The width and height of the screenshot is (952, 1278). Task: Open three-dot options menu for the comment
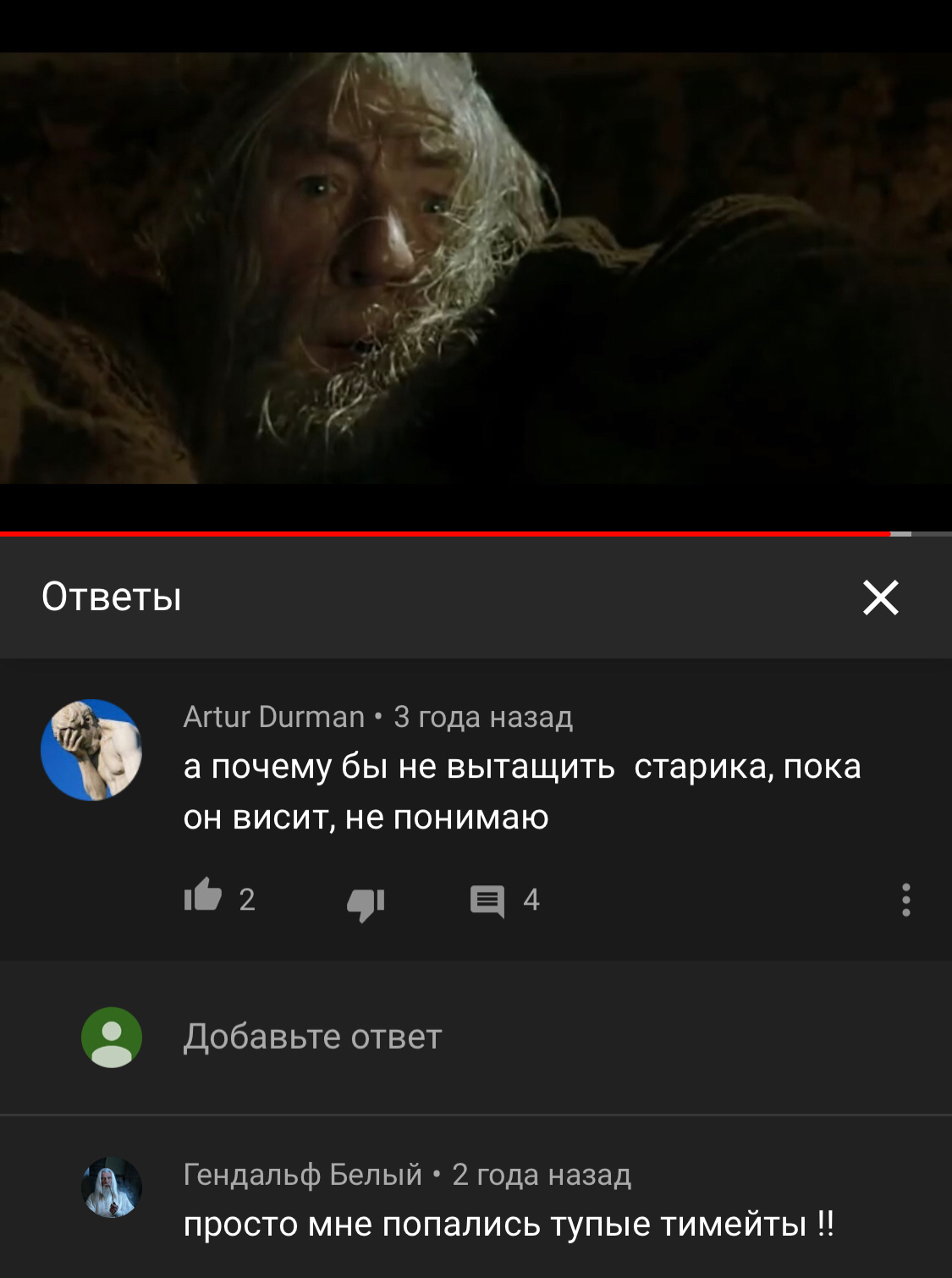click(x=905, y=899)
